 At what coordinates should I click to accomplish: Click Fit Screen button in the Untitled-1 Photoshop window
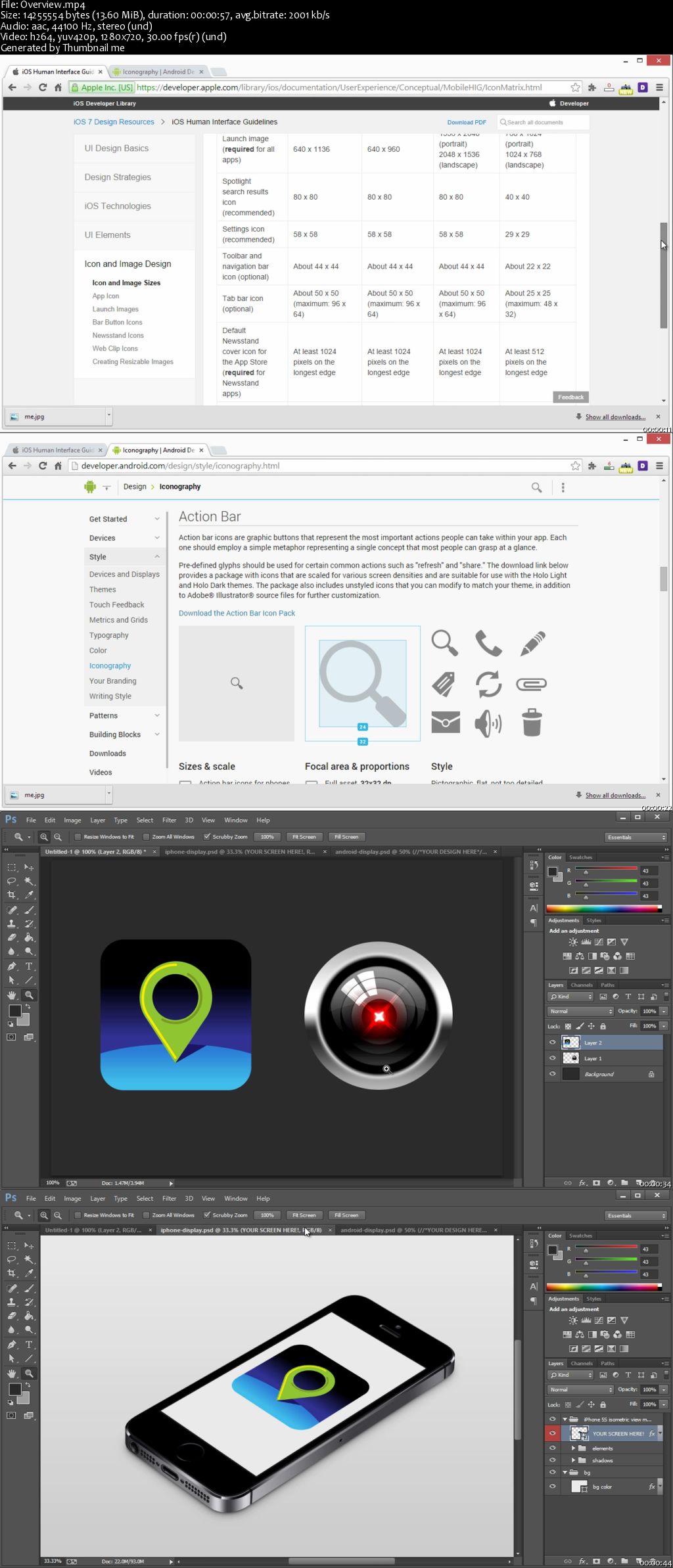[304, 837]
